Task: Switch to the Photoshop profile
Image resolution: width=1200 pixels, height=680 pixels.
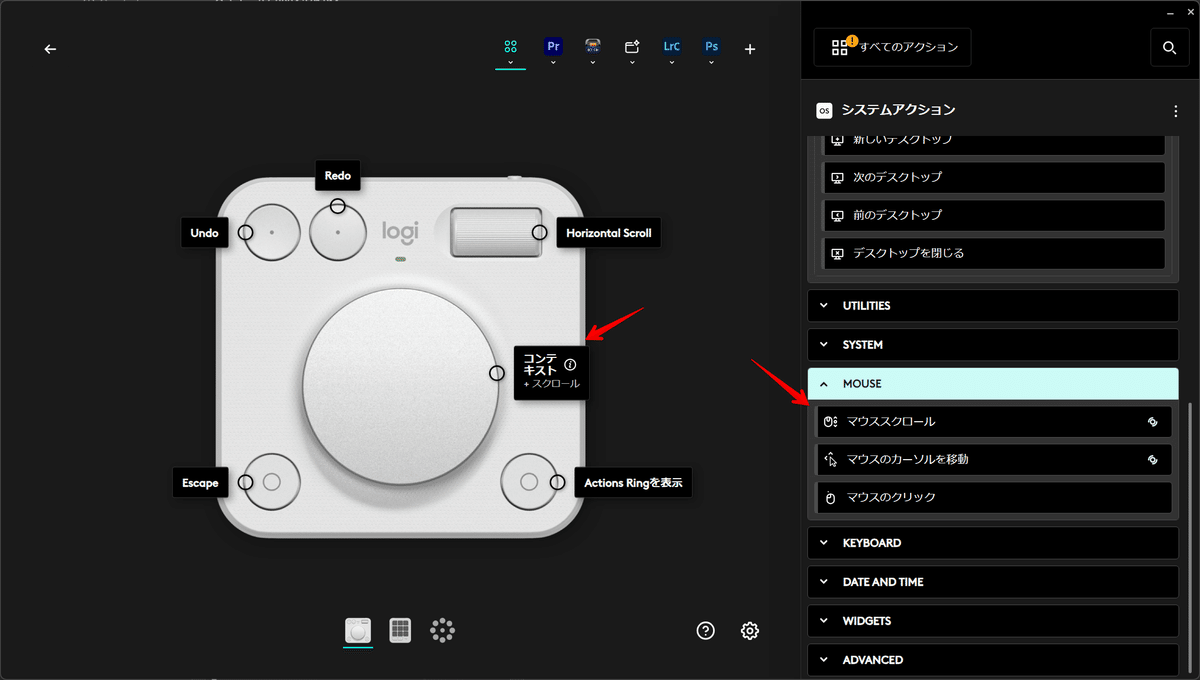Action: pyautogui.click(x=711, y=47)
